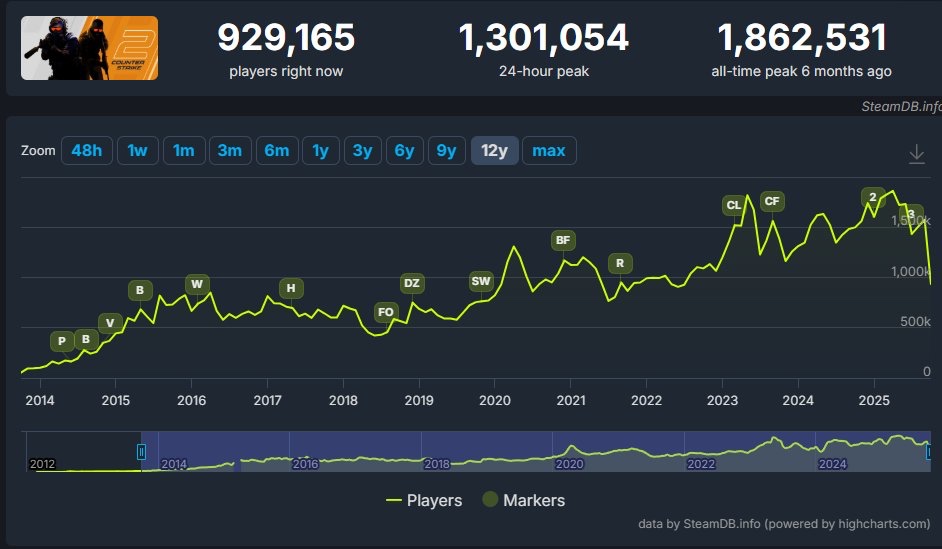Click the 3 marker in 2025
The height and width of the screenshot is (549, 942).
pyautogui.click(x=911, y=214)
